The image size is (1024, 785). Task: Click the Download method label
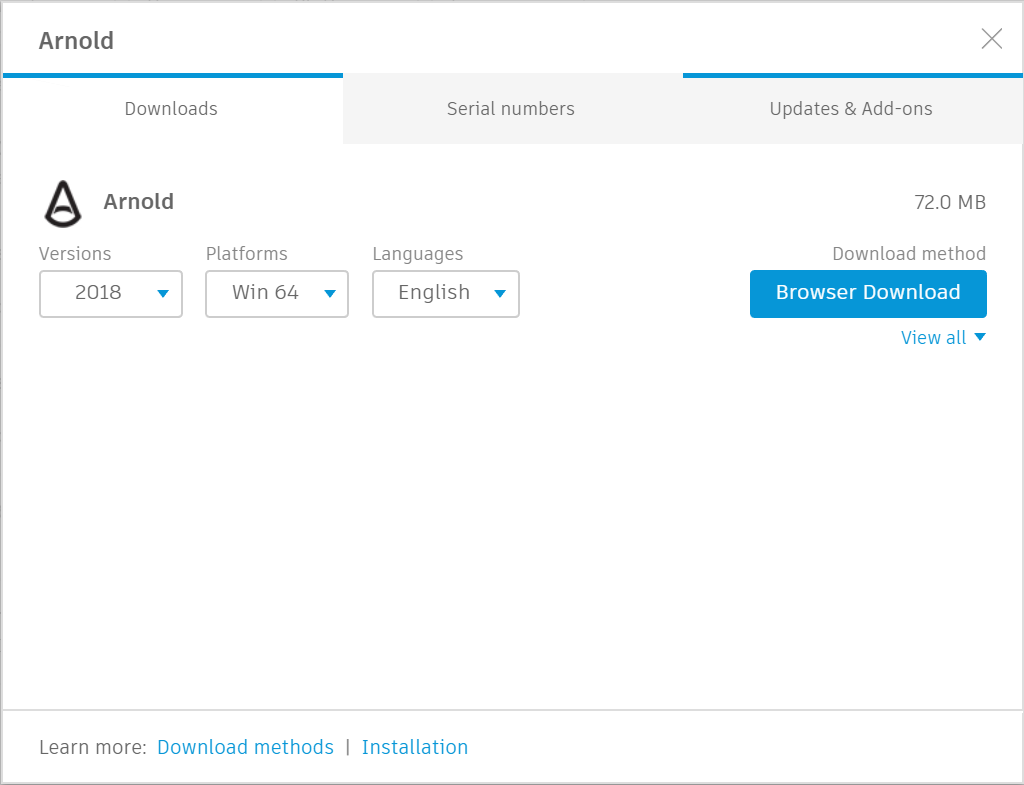pyautogui.click(x=908, y=253)
